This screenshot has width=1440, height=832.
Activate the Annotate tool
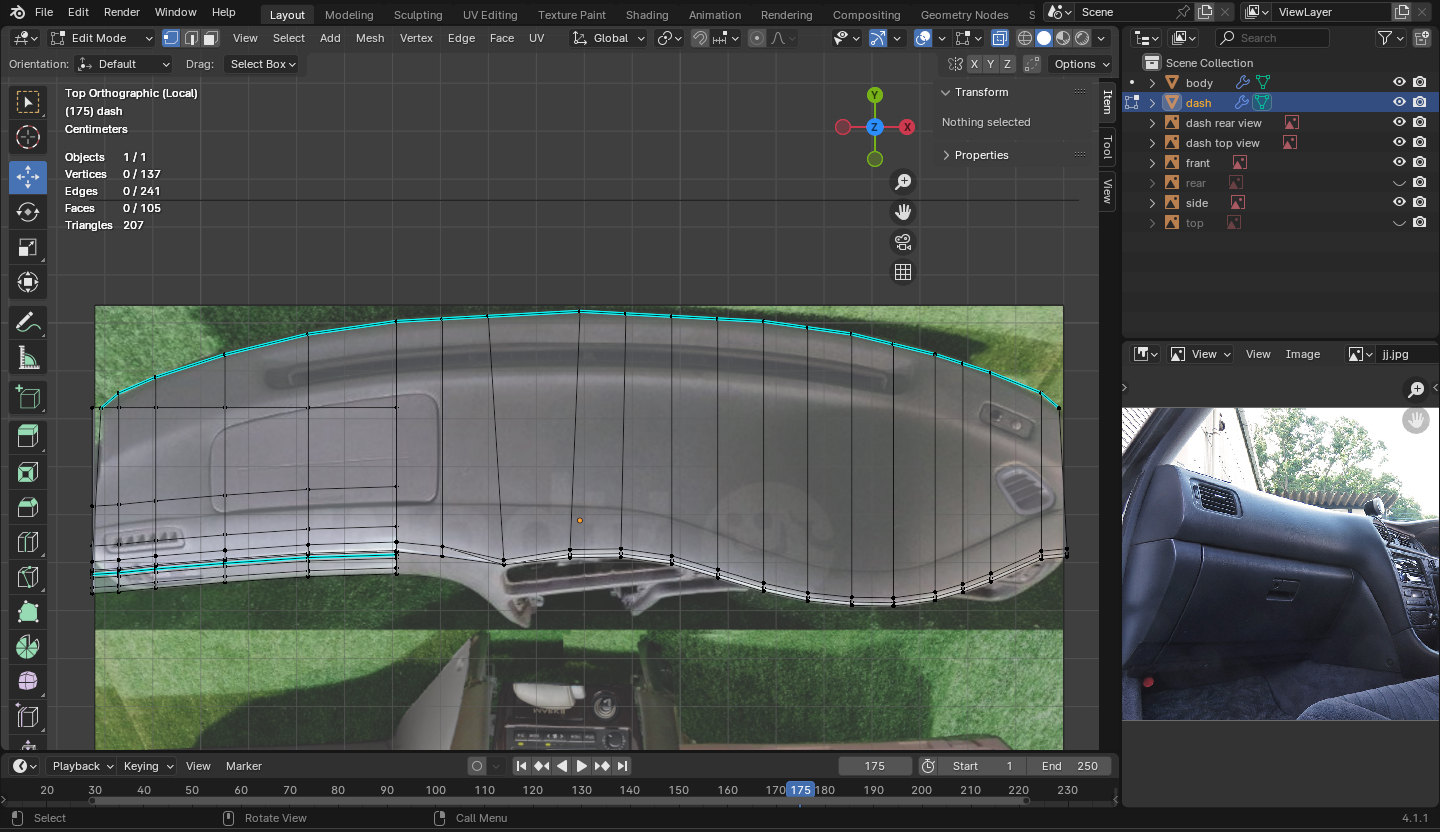click(28, 322)
